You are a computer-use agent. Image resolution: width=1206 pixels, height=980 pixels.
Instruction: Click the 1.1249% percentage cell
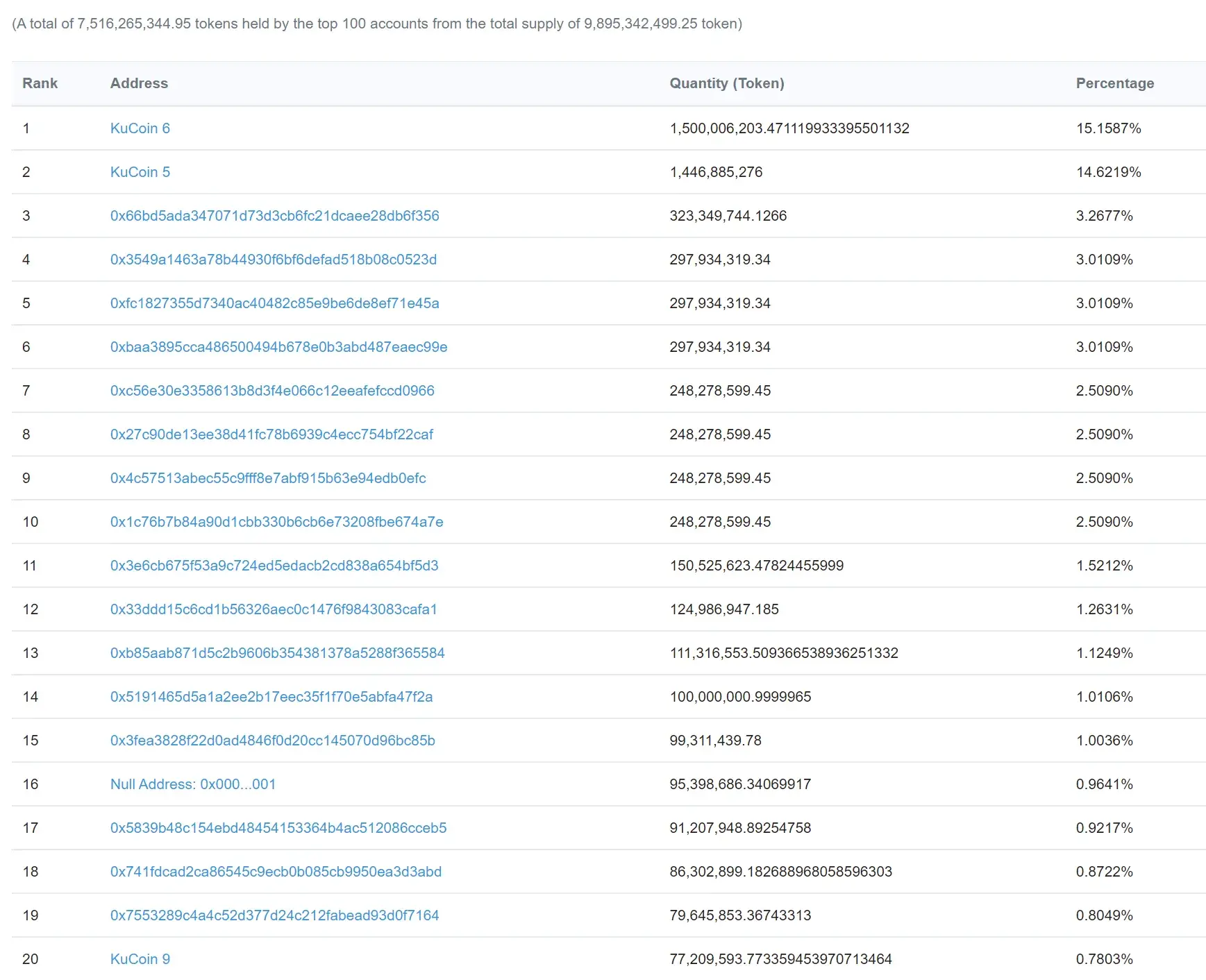1105,653
